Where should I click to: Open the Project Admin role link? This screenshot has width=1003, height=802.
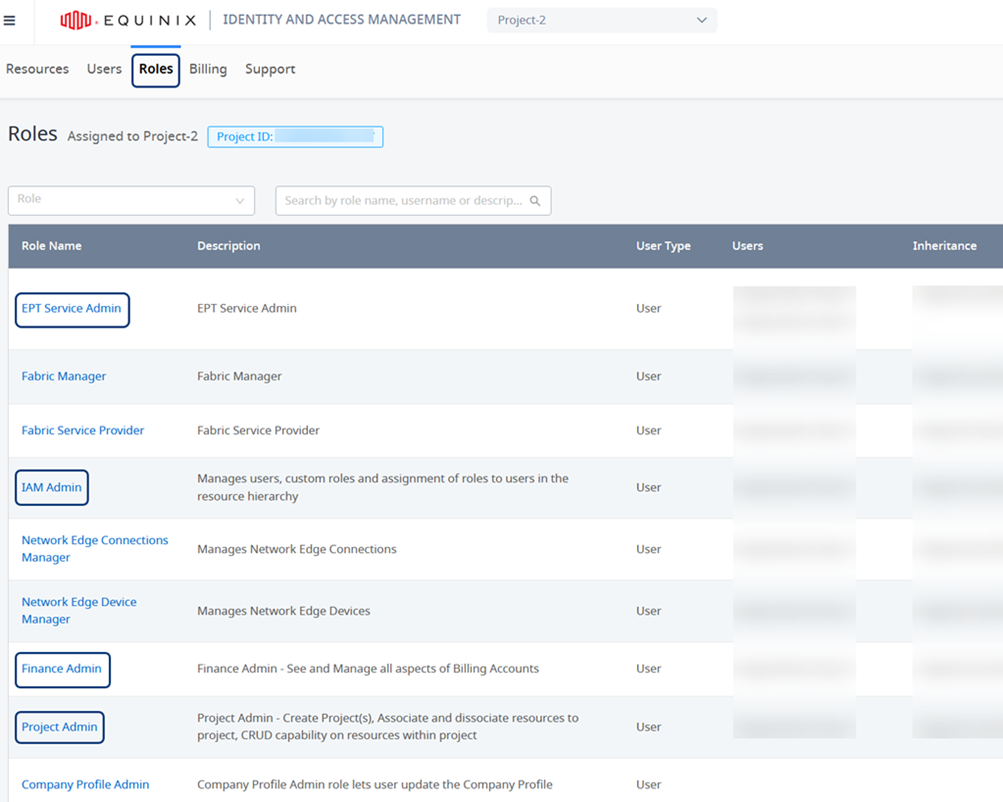point(59,727)
